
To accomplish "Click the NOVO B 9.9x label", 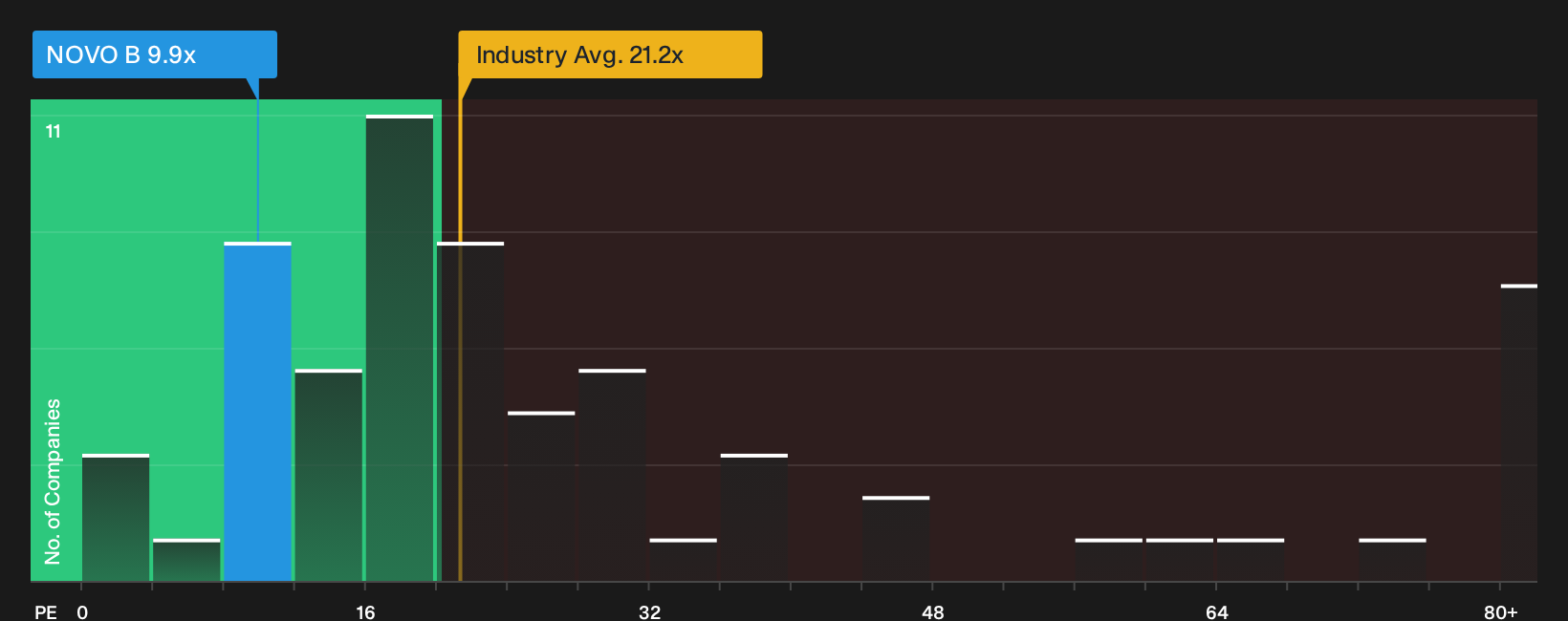I will (154, 54).
